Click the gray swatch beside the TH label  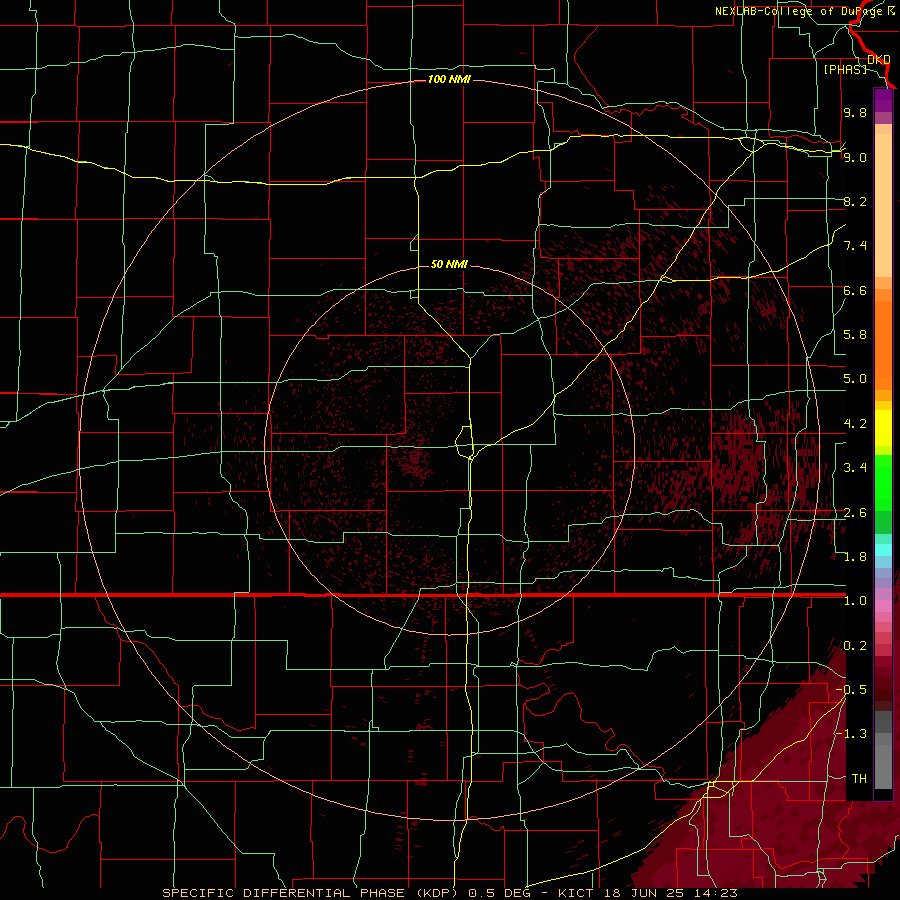click(x=883, y=769)
